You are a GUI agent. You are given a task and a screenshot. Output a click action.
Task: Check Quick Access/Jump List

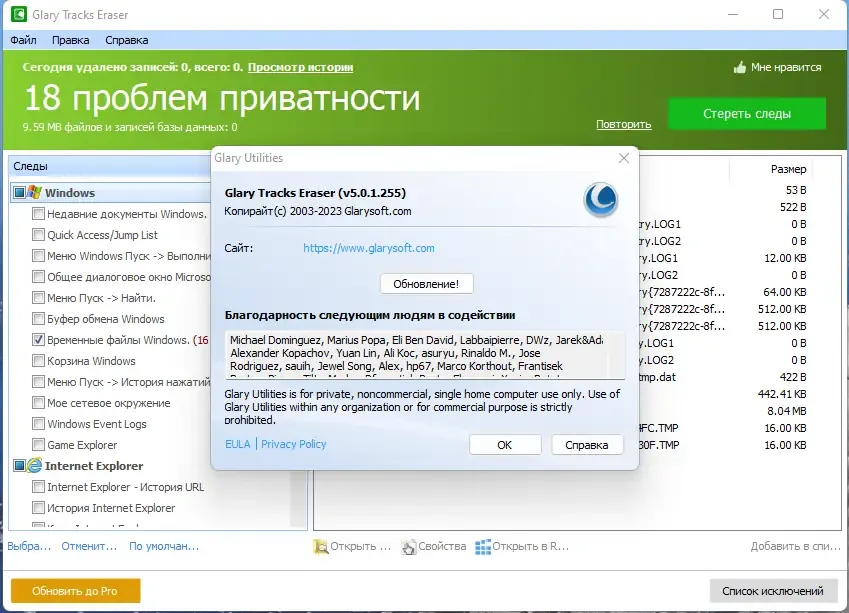38,234
